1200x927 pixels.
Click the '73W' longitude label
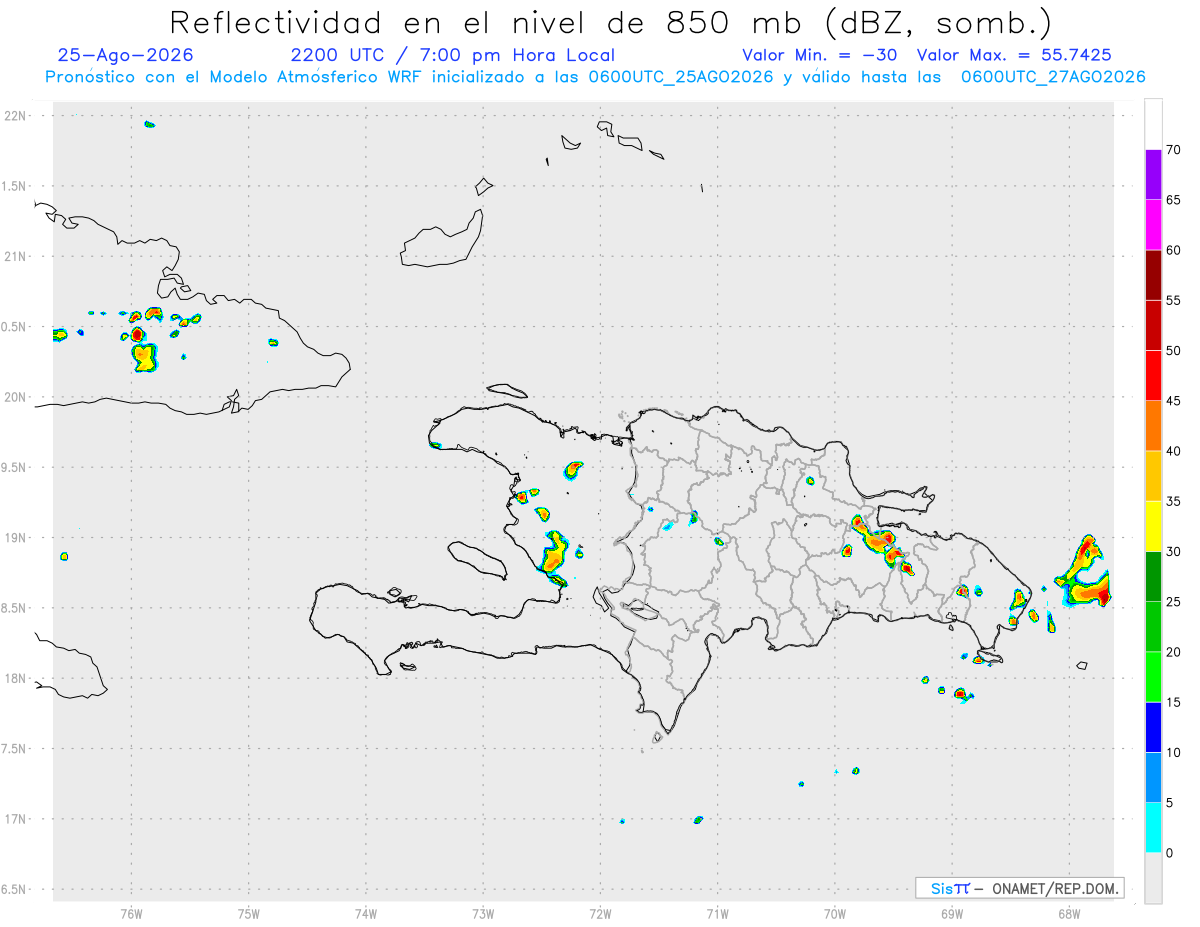tap(483, 913)
